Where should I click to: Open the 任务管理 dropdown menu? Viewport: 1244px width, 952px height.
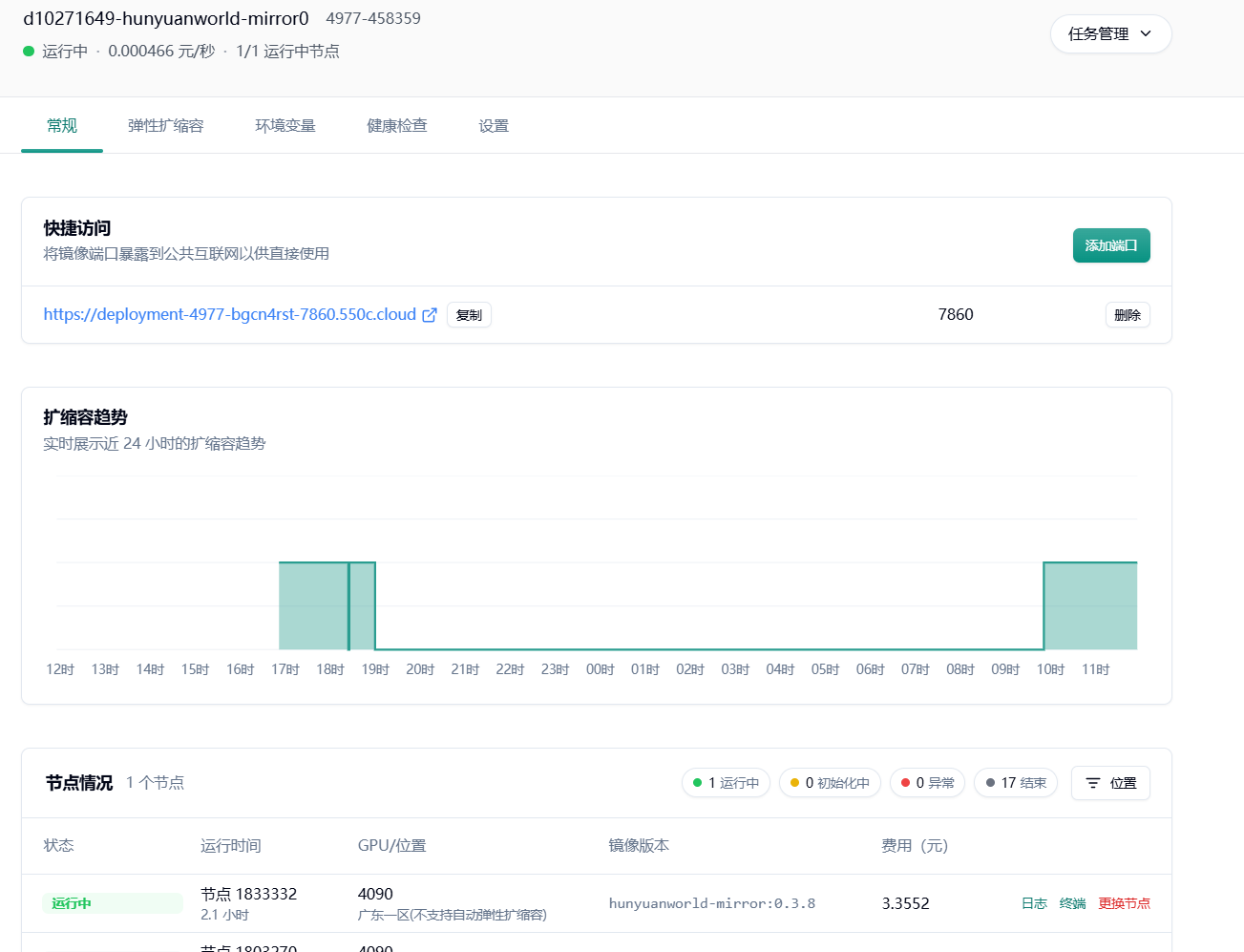click(1110, 34)
